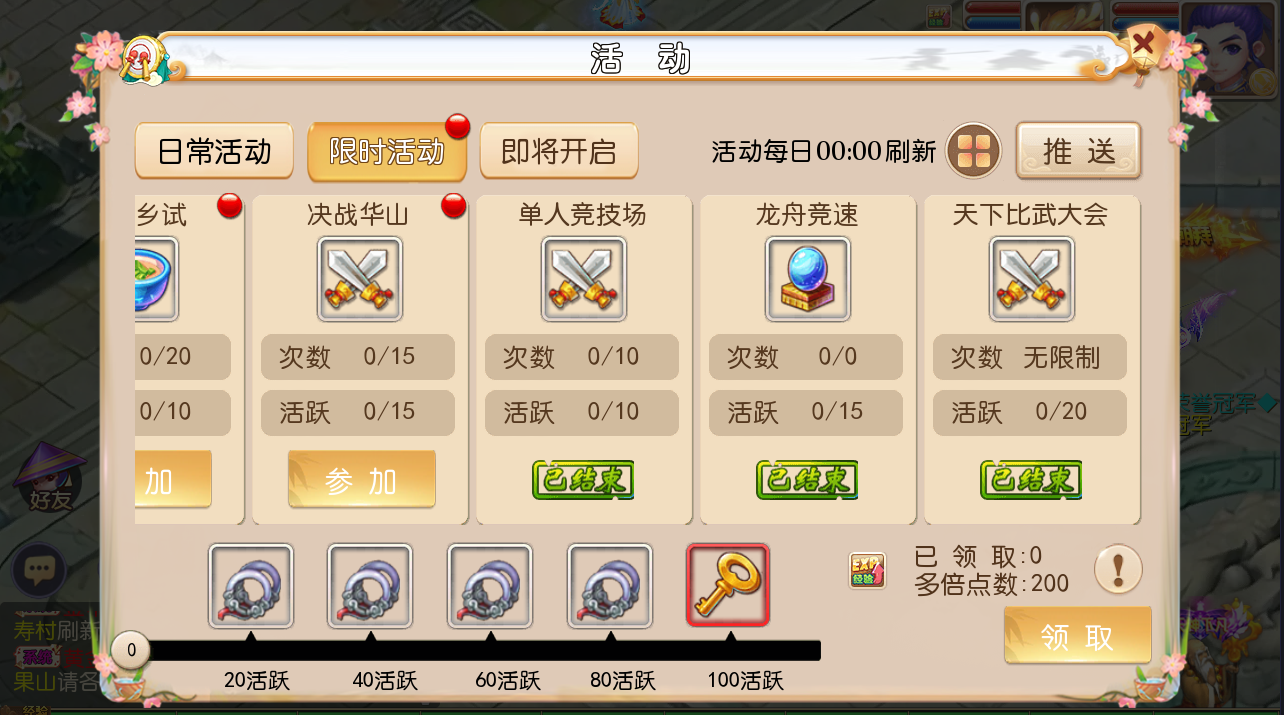Screen dimensions: 1284x715
Task: Click the 40活跃 reward ring icon
Action: 370,586
